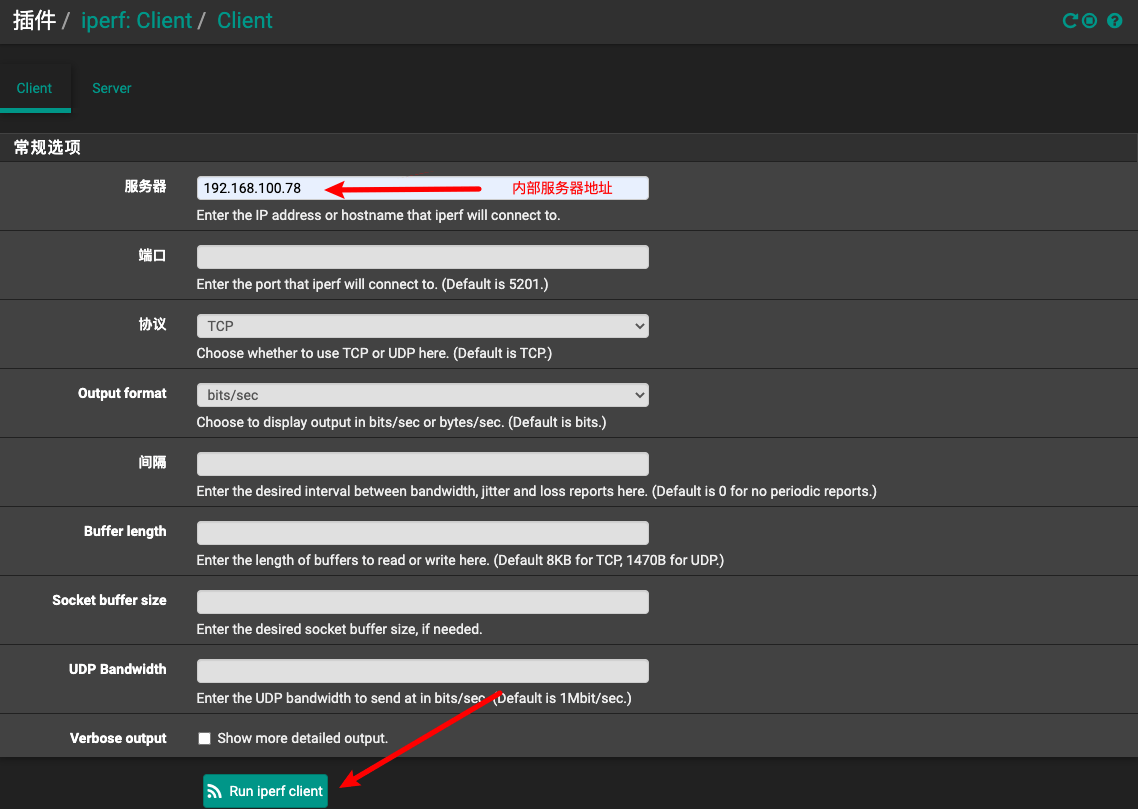Follow the iperf: Client breadcrumb link
1138x809 pixels.
136,21
